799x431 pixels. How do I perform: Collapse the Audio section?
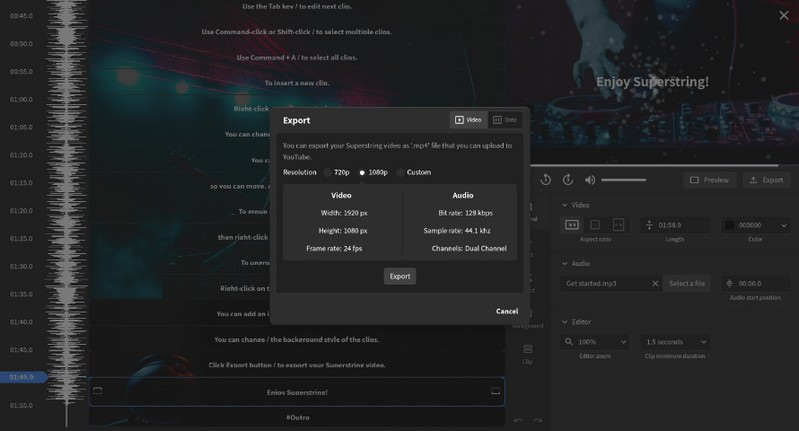(564, 264)
